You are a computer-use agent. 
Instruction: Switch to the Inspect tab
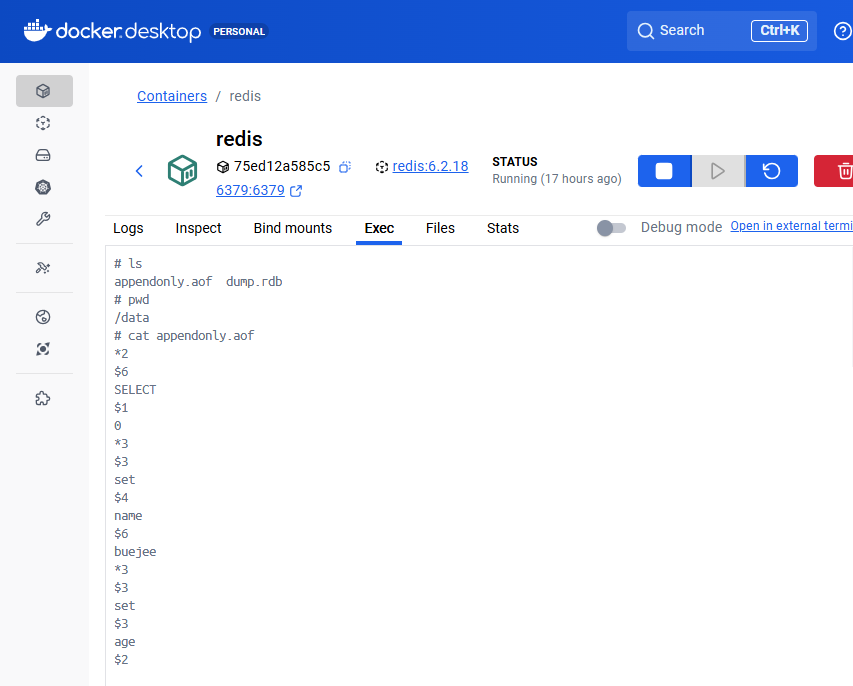click(x=198, y=228)
